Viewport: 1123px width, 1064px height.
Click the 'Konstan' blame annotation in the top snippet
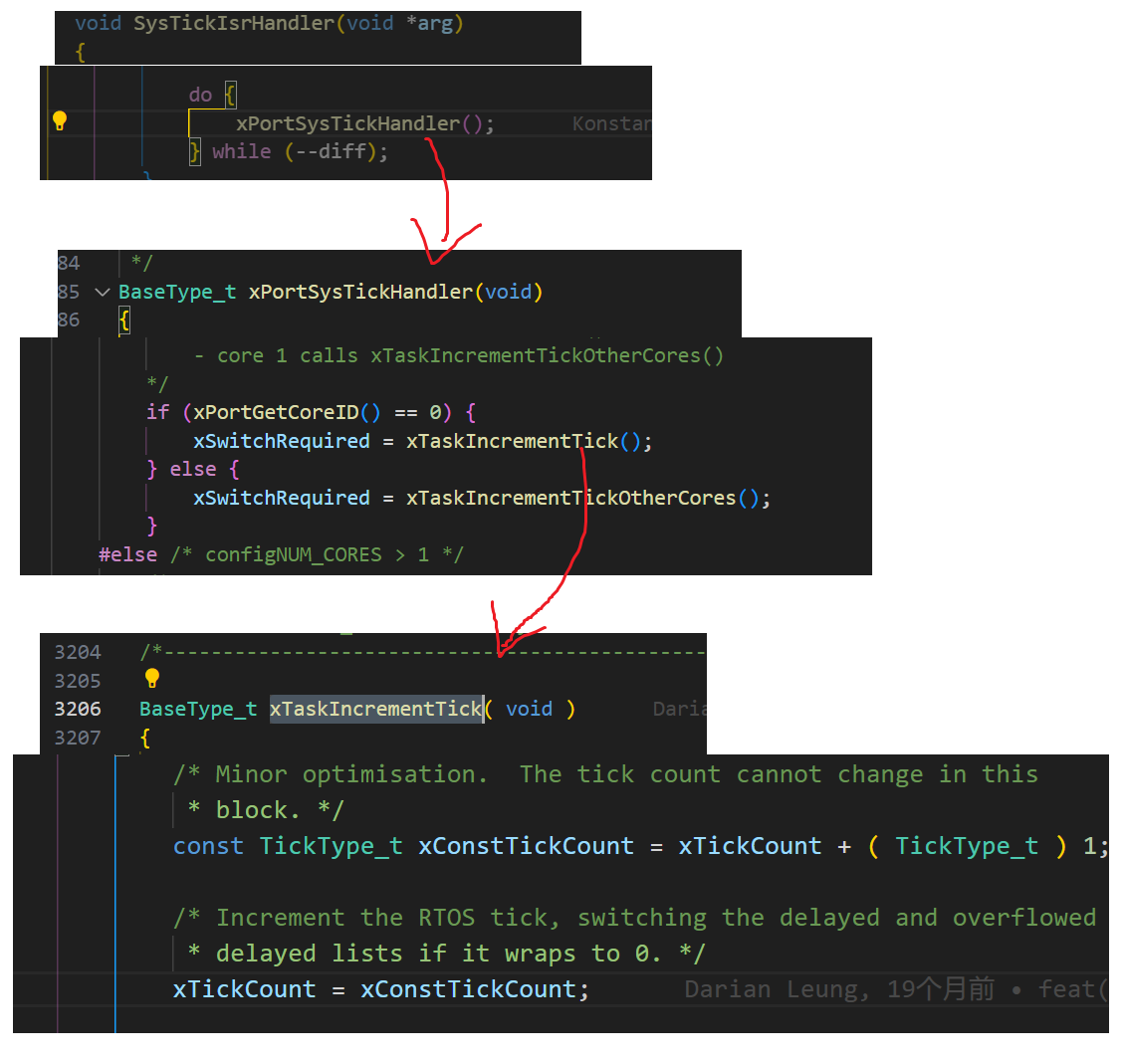tap(611, 123)
